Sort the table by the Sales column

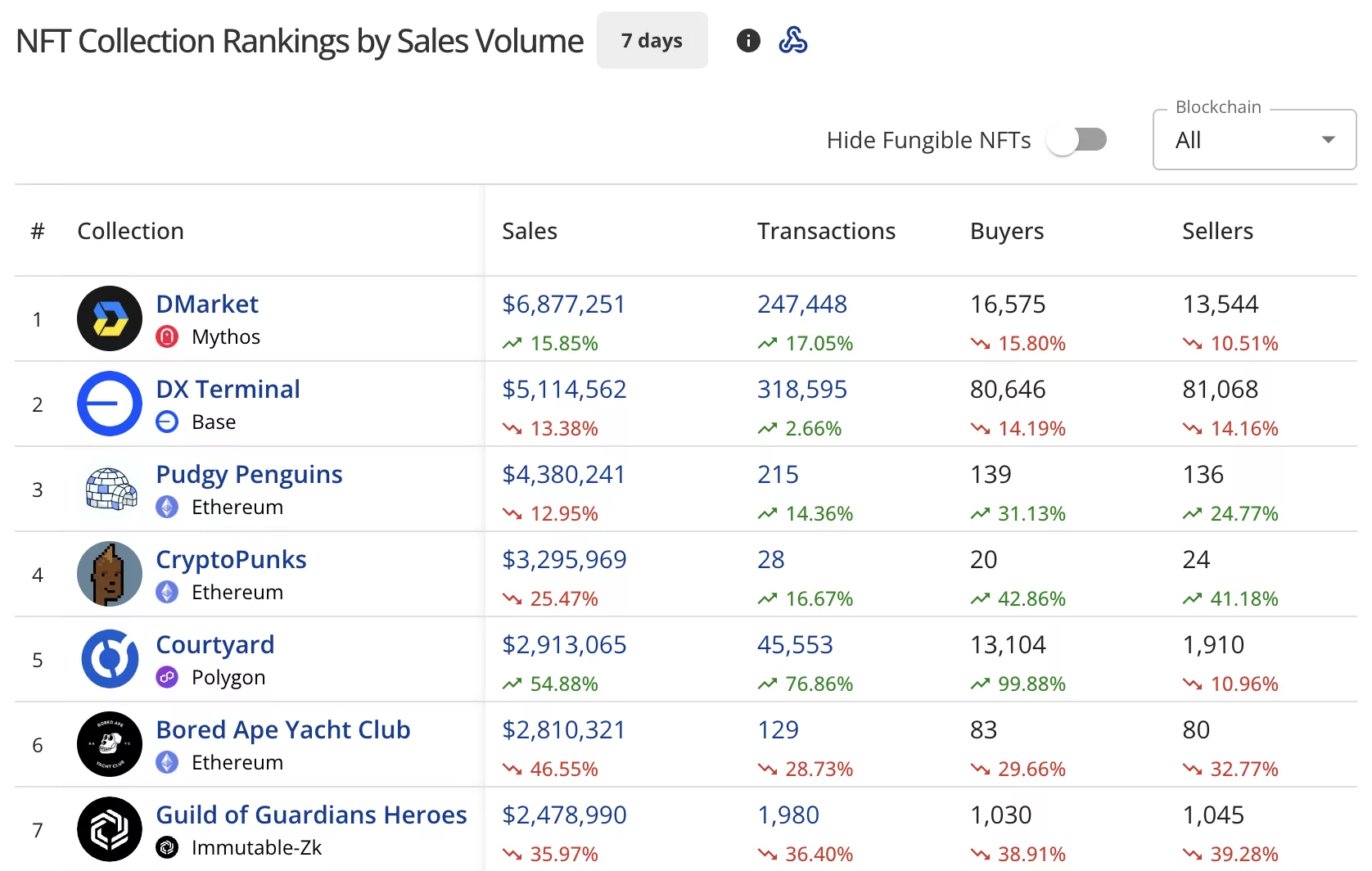coord(529,231)
